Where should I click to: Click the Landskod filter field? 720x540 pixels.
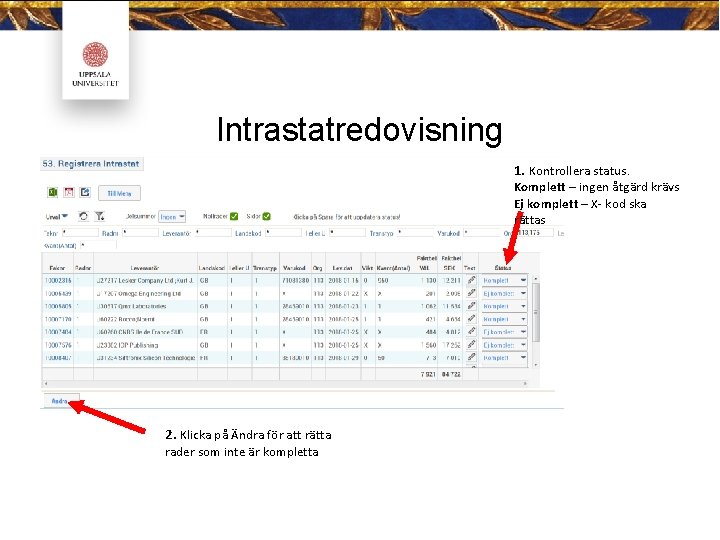(x=283, y=233)
